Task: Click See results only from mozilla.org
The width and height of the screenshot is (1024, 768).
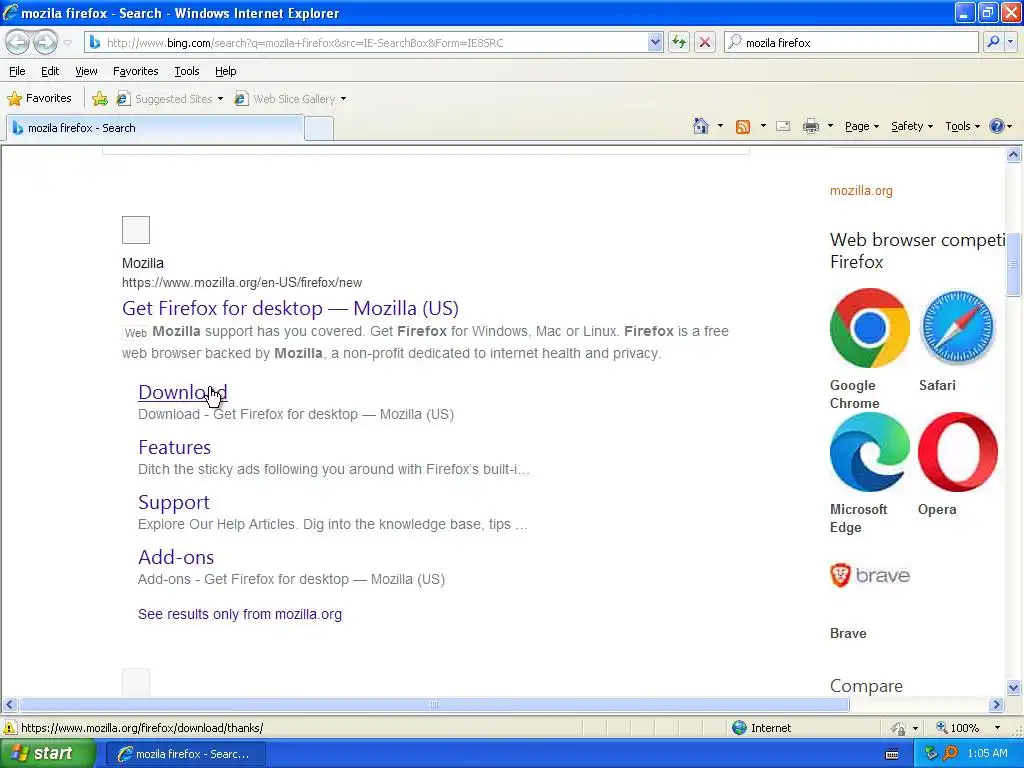Action: [240, 614]
